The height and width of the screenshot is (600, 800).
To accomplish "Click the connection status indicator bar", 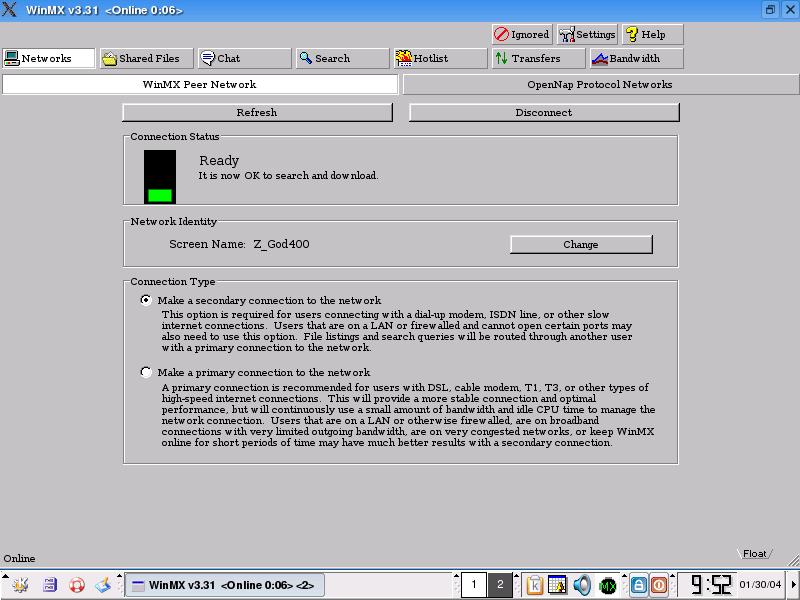I will [x=160, y=177].
